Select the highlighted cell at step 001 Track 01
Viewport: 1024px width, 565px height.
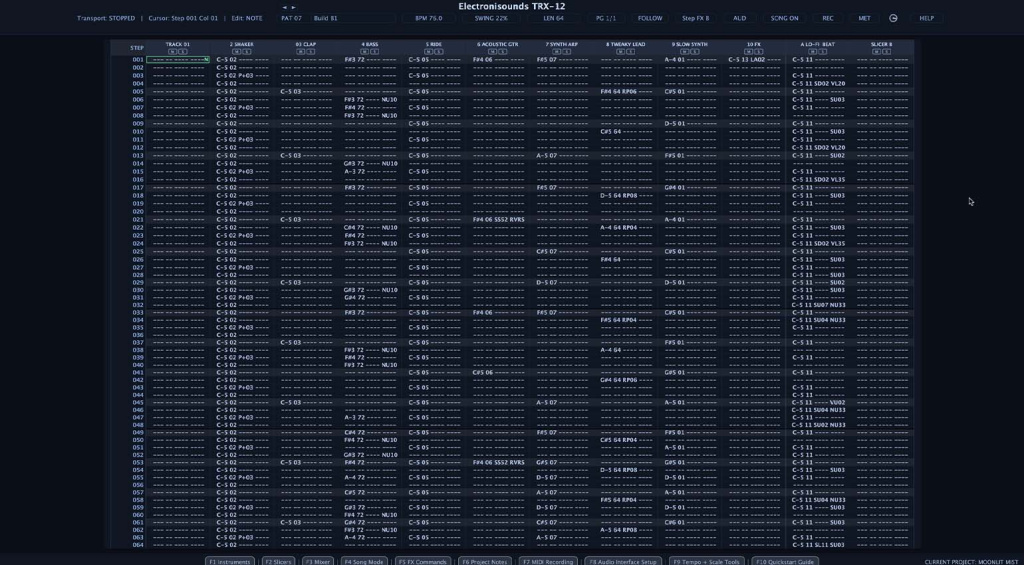[x=178, y=59]
